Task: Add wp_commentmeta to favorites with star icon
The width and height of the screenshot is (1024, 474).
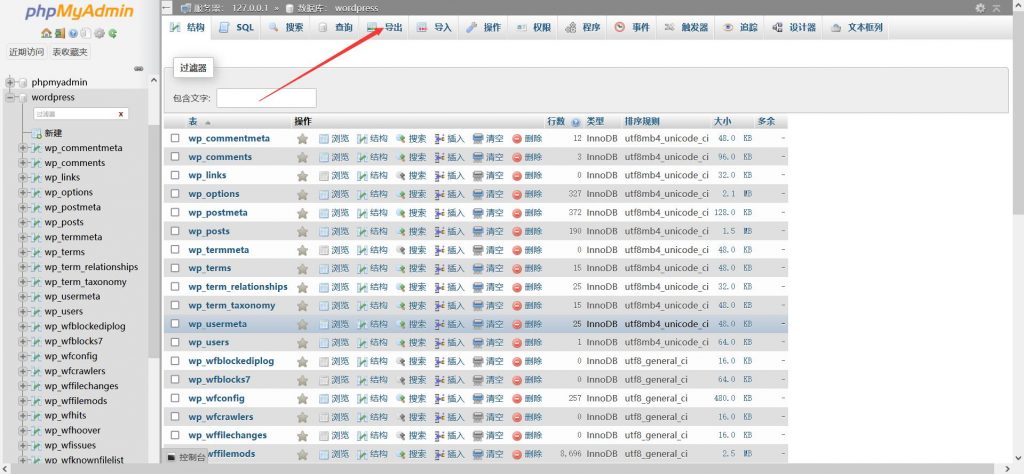Action: point(302,139)
